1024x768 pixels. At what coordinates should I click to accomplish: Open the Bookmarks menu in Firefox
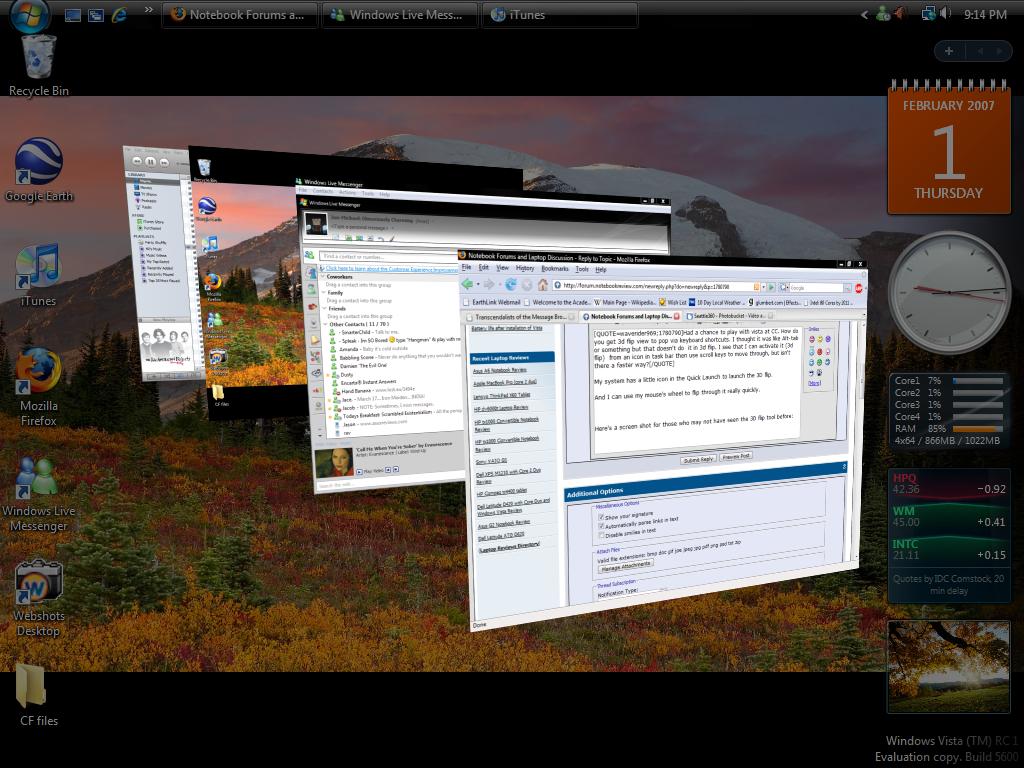pos(554,268)
